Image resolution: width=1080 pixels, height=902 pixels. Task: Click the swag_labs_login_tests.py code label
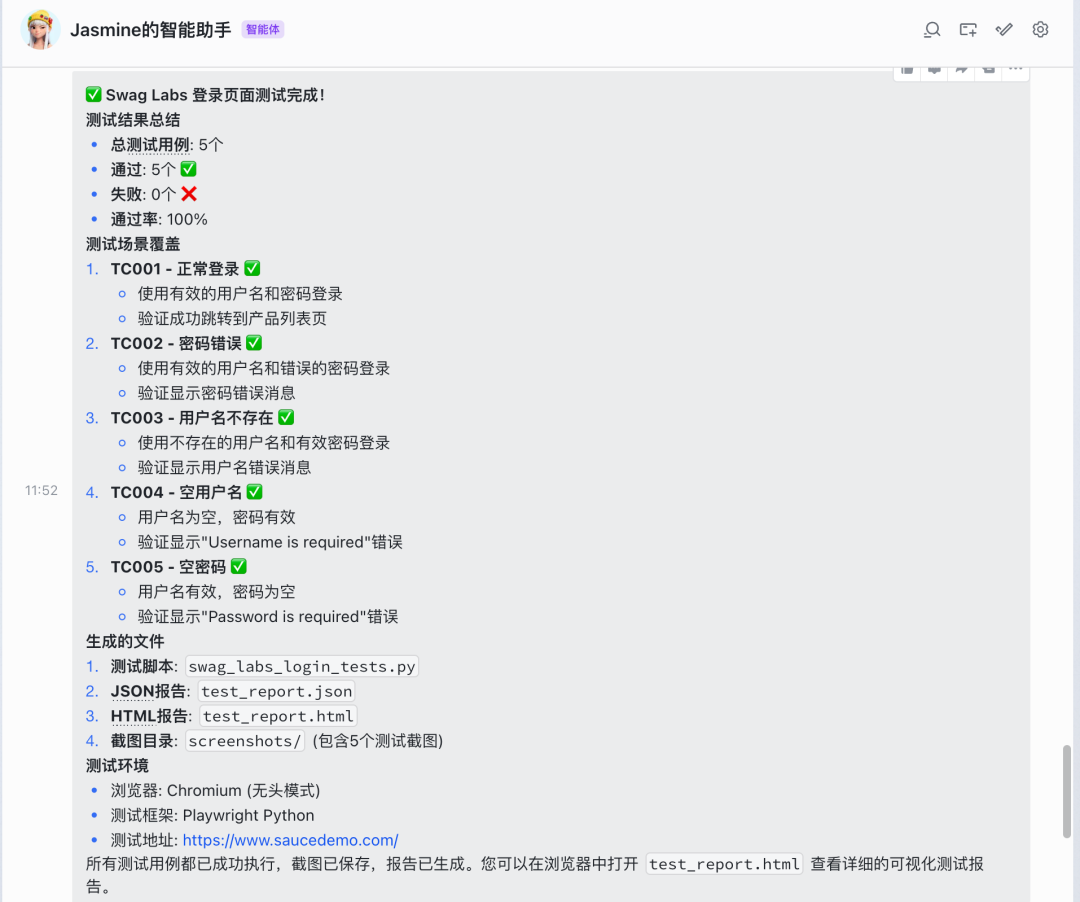click(x=302, y=667)
